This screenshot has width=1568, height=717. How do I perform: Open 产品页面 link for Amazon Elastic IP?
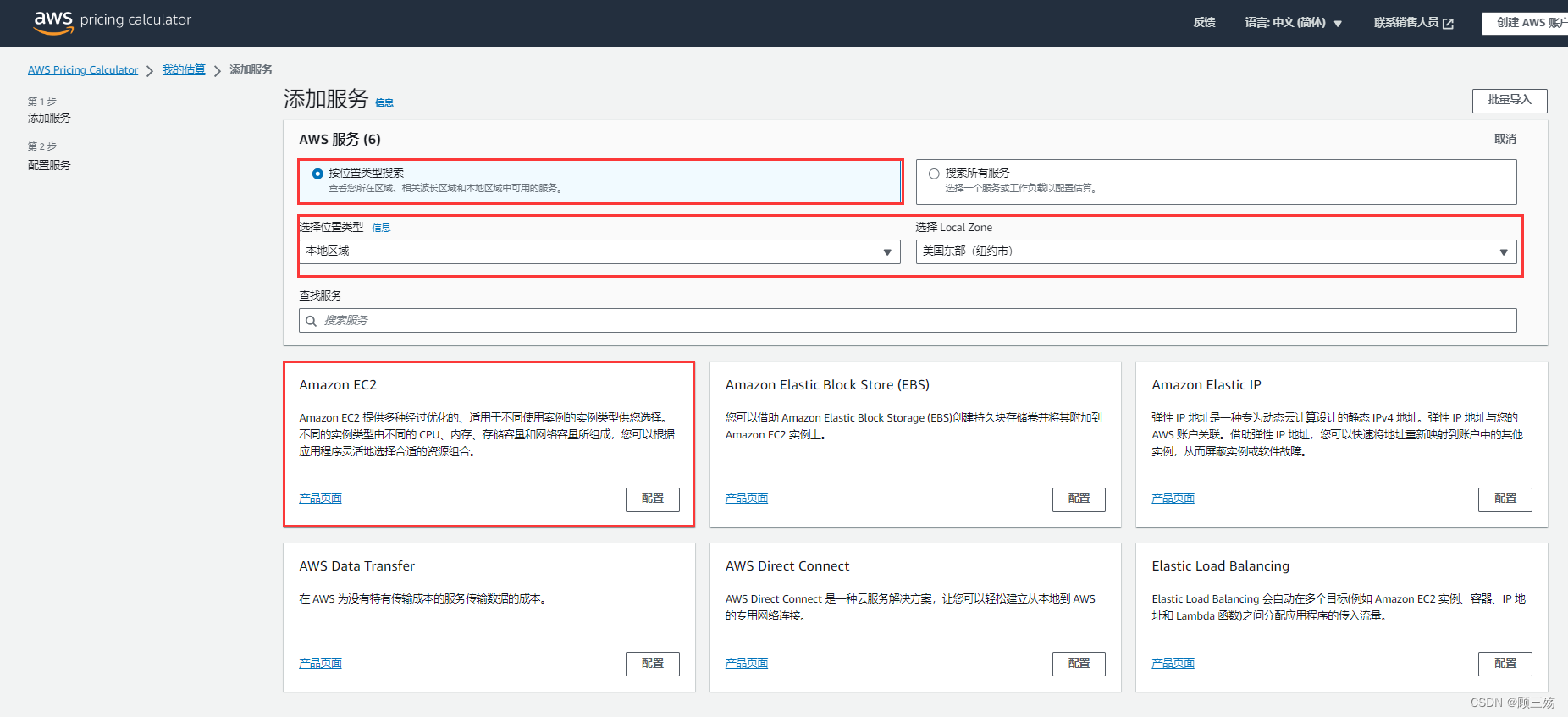(1173, 499)
